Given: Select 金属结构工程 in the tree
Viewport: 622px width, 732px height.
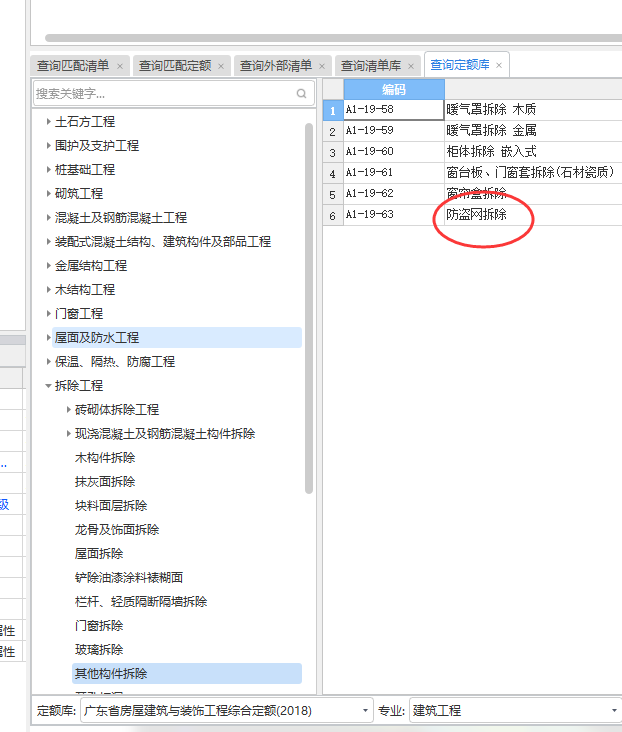Looking at the screenshot, I should tap(91, 266).
